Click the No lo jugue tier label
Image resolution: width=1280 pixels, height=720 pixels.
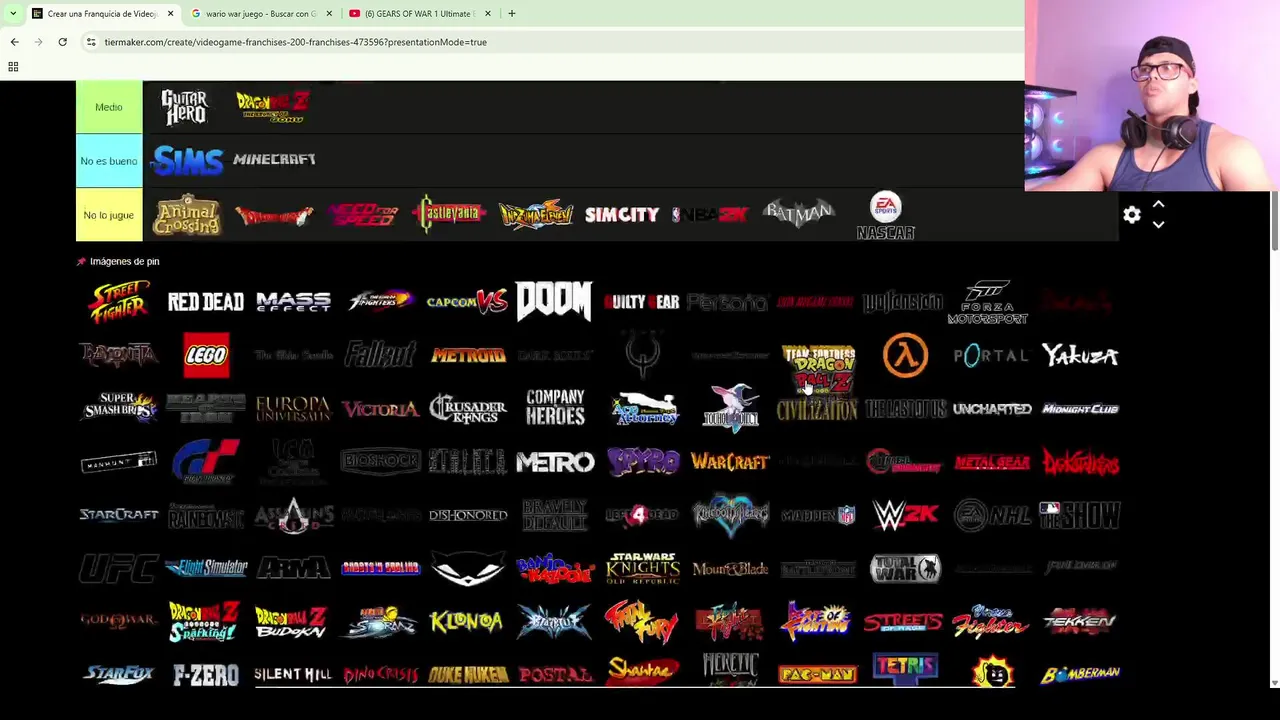pos(109,215)
